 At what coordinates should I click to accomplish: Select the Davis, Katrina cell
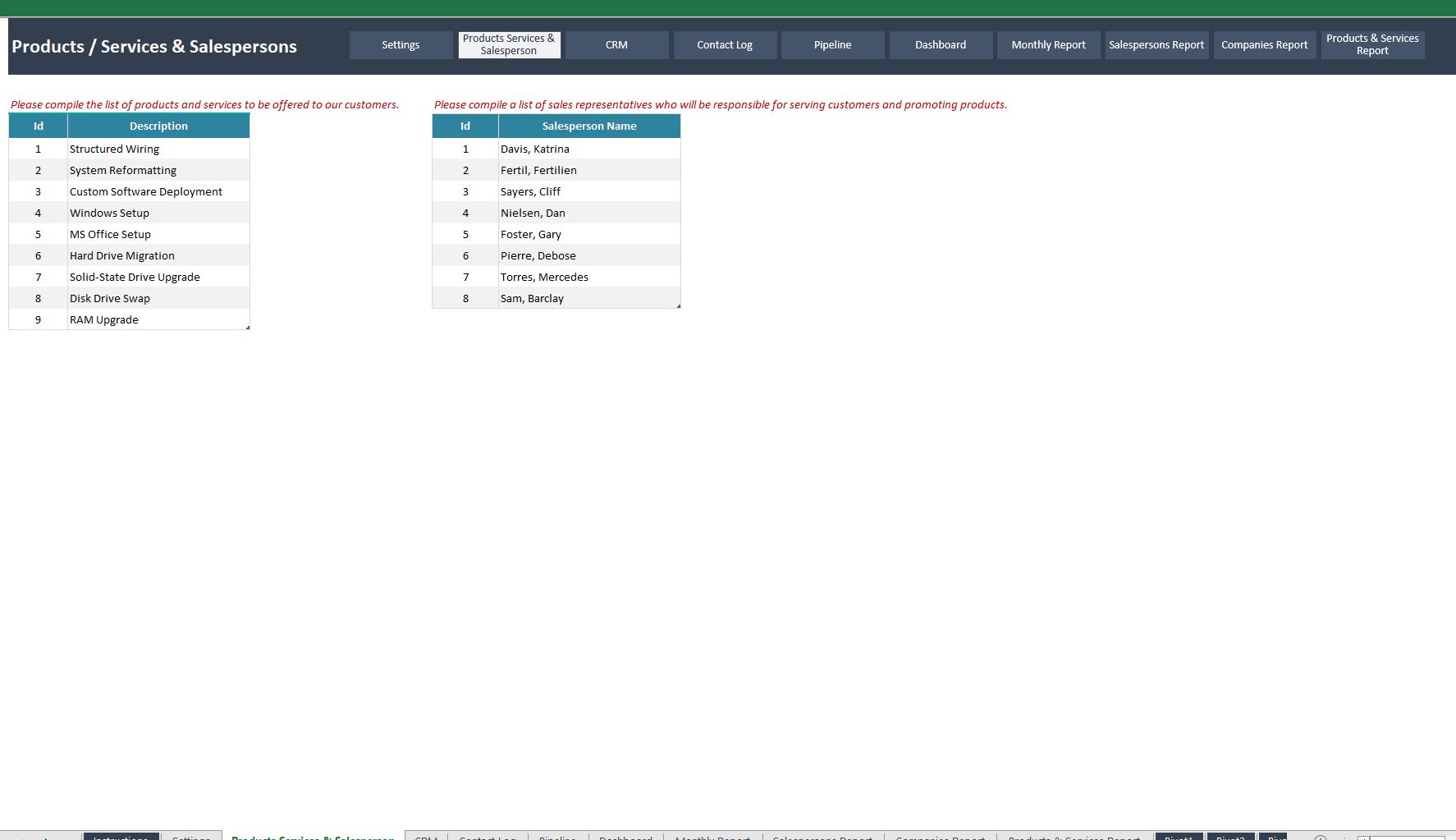(x=535, y=149)
